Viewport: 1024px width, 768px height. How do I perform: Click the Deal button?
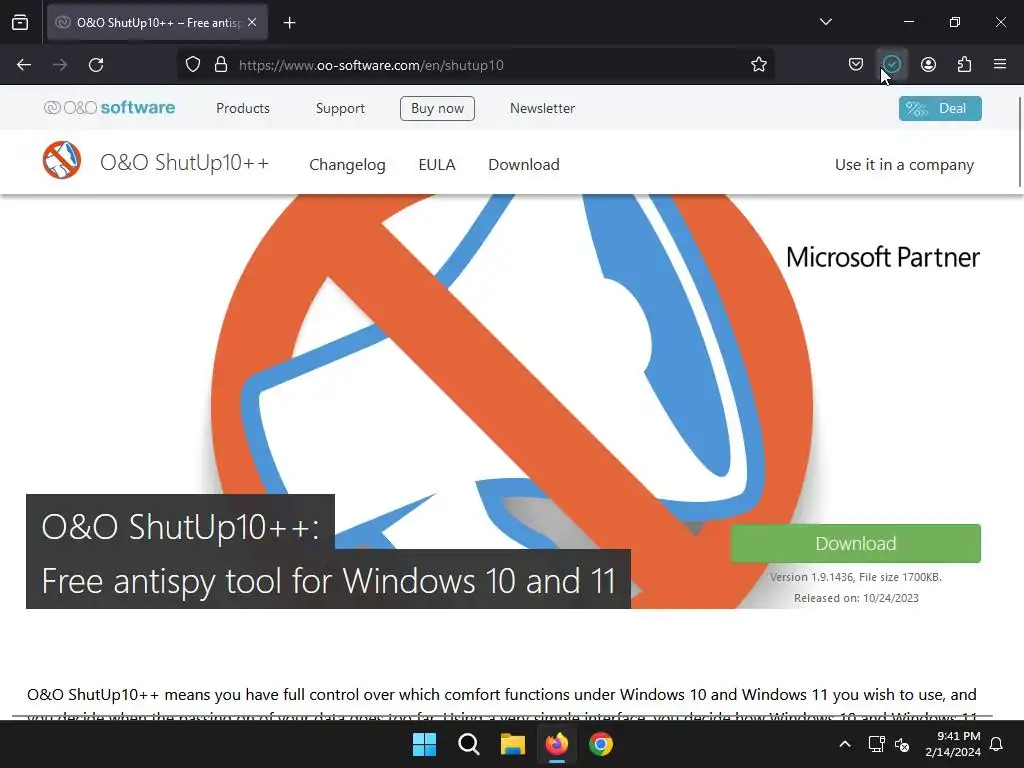point(940,108)
